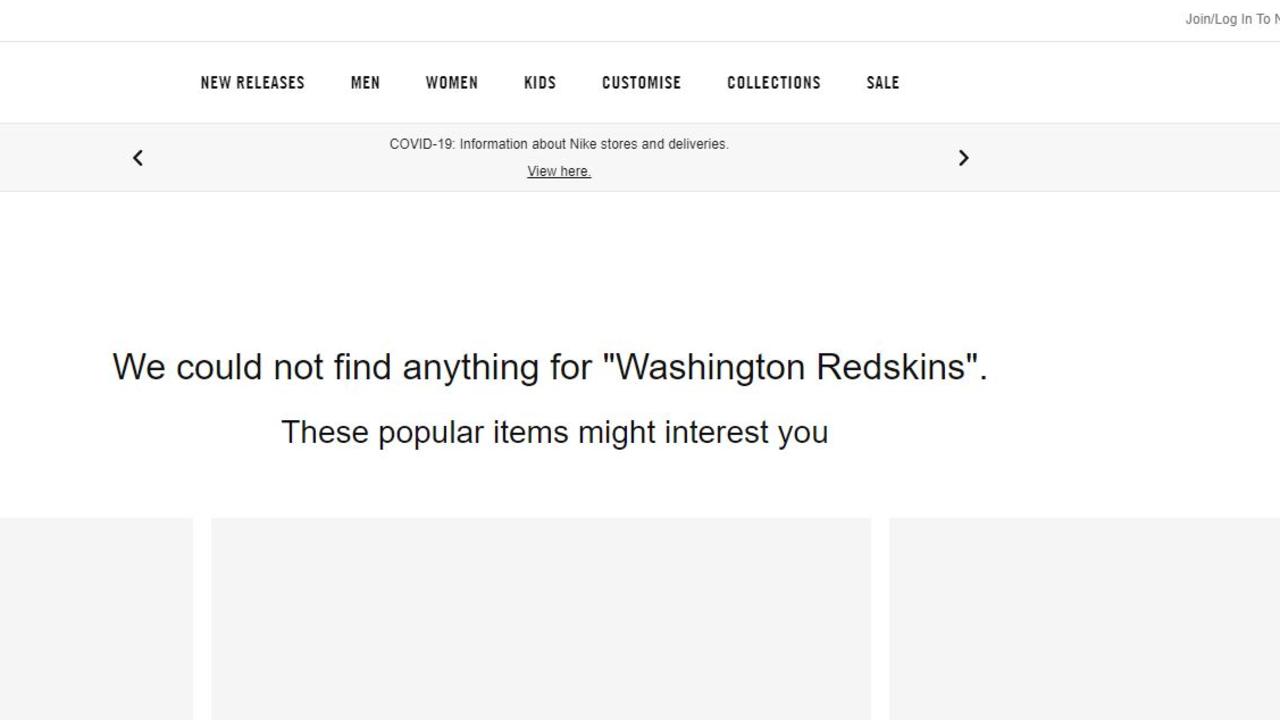Click 'These popular items might interest you' text

click(554, 432)
